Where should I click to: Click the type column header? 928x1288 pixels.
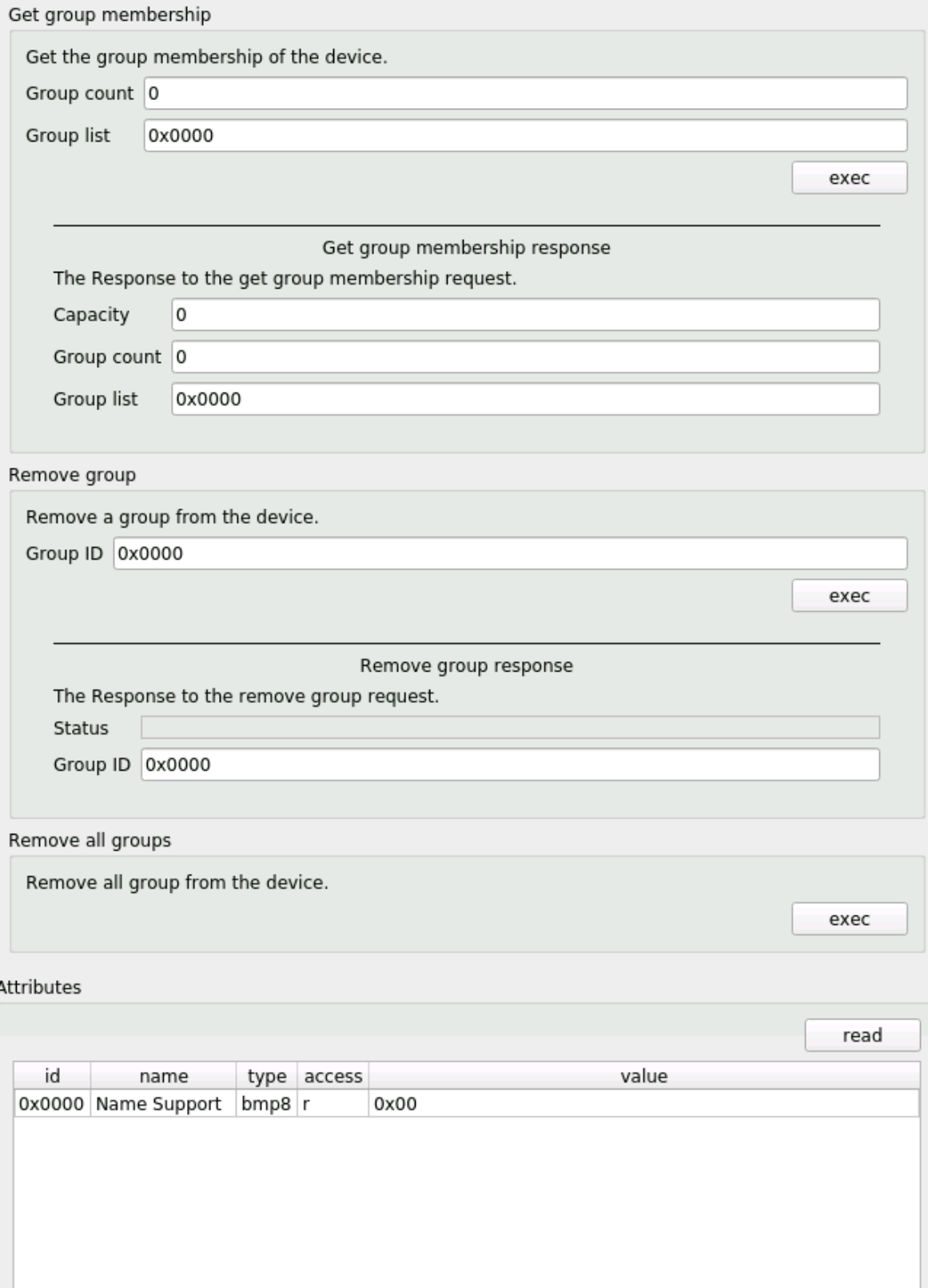[268, 1077]
